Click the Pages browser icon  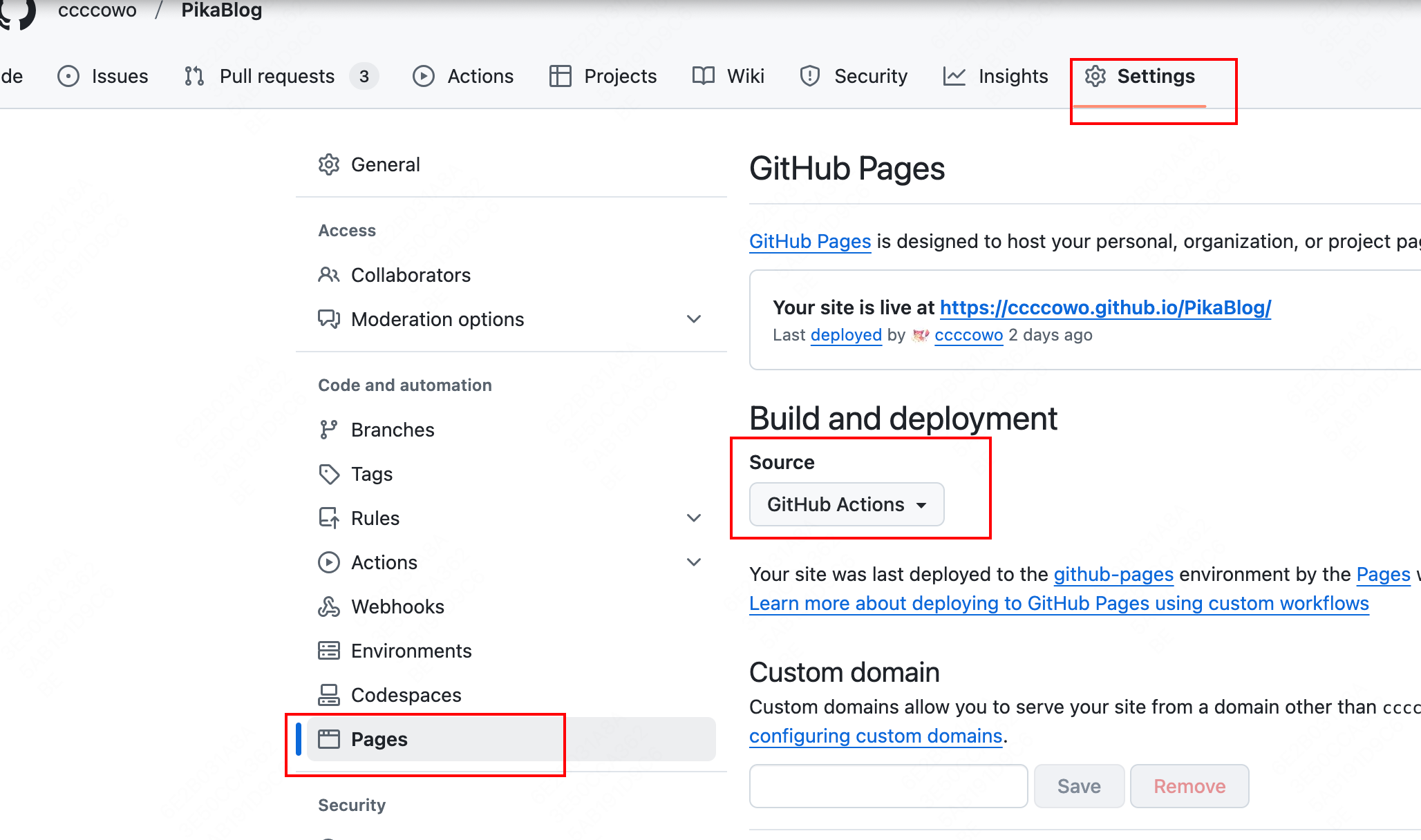click(x=329, y=739)
